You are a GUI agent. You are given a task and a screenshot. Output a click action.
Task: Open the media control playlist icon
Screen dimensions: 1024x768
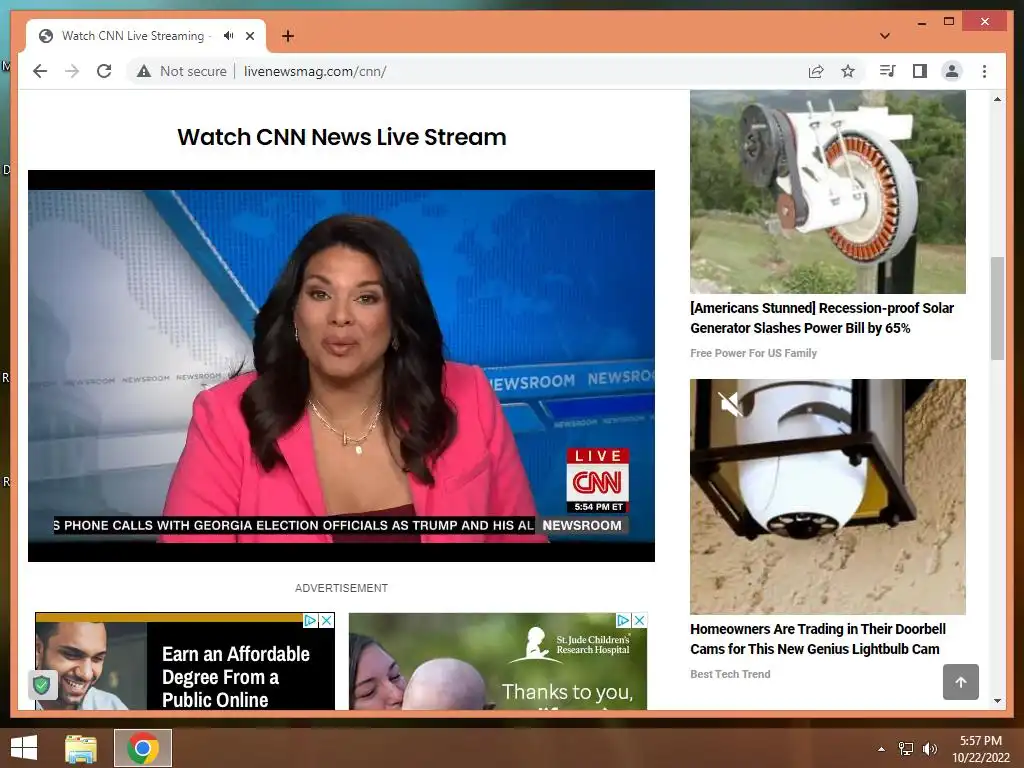tap(887, 71)
